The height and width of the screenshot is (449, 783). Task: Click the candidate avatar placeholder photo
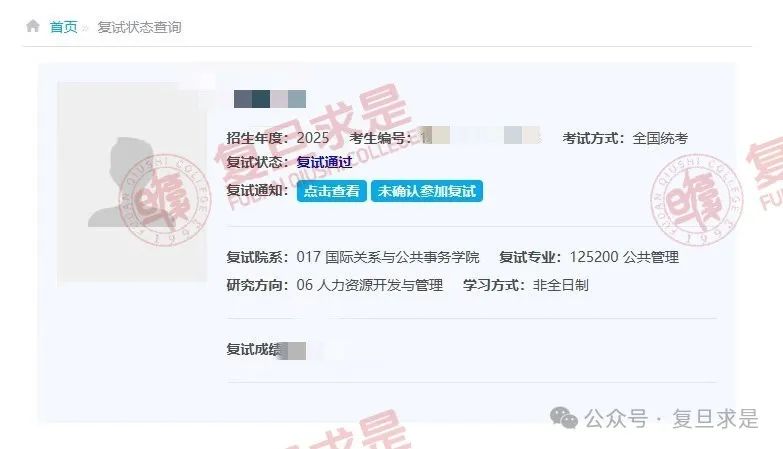(x=132, y=184)
